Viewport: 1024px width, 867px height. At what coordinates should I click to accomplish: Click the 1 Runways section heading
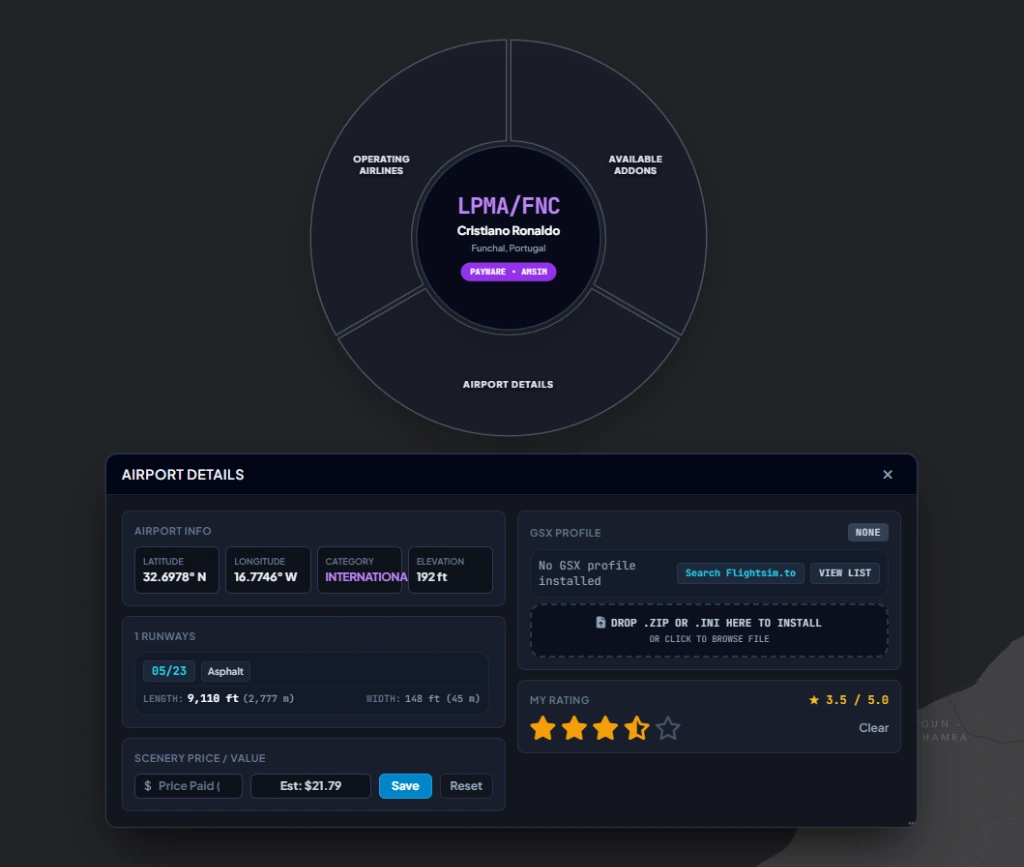[165, 636]
